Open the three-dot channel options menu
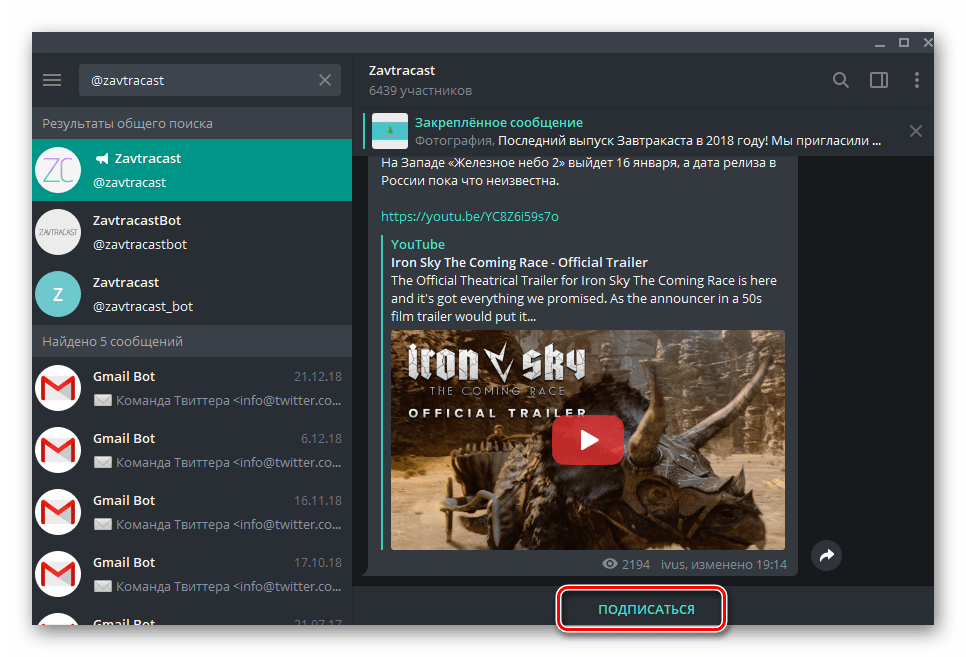The image size is (966, 657). [917, 80]
